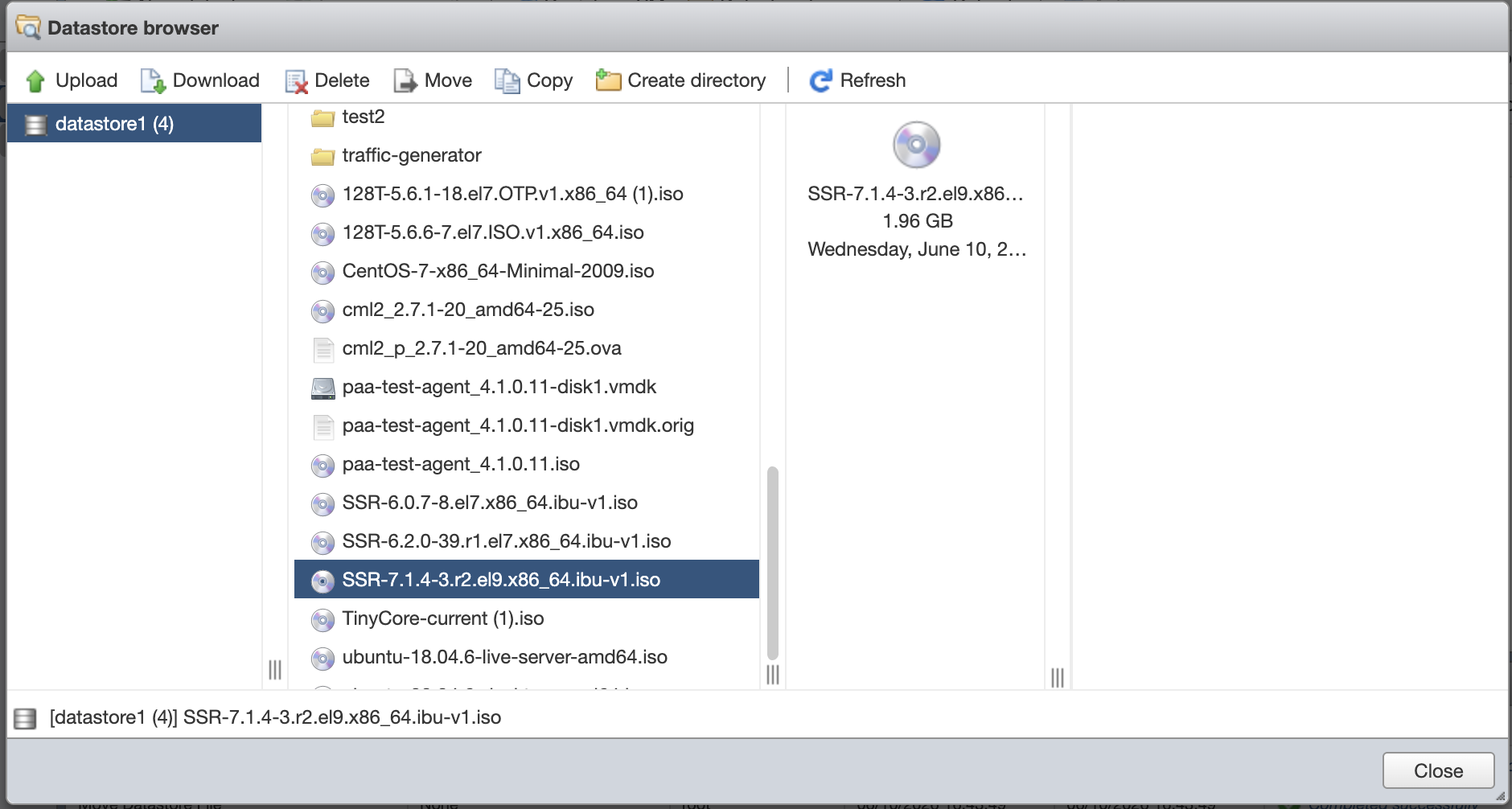Viewport: 1512px width, 809px height.
Task: Click the Delete button label
Action: pyautogui.click(x=342, y=80)
